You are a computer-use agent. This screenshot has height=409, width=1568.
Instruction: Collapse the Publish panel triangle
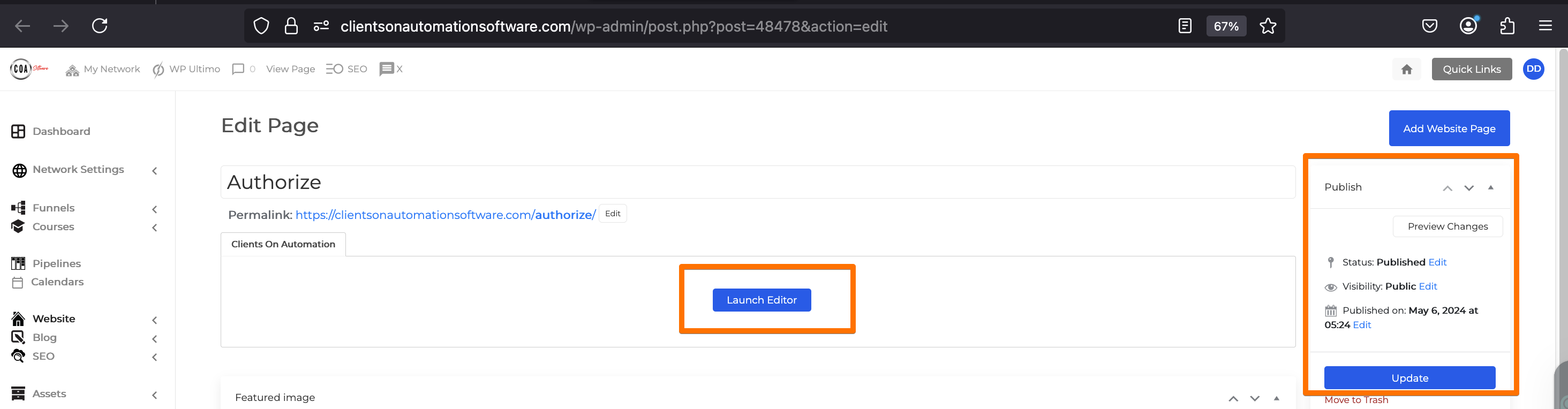tap(1491, 187)
